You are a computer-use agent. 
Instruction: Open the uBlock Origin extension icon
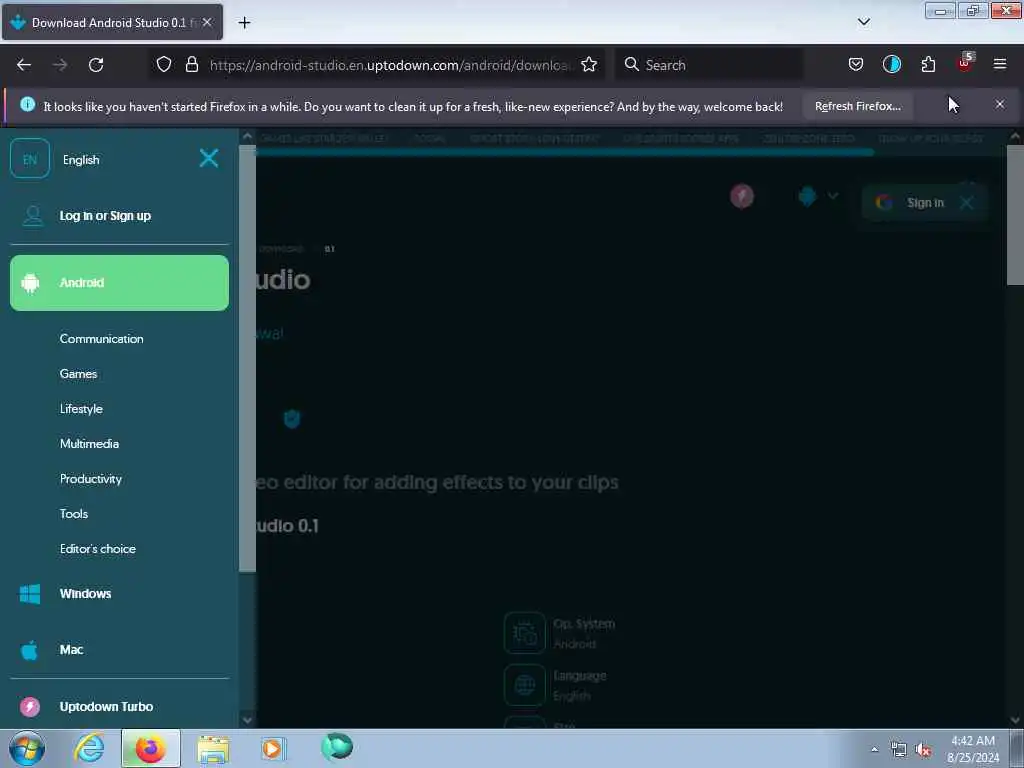coord(965,63)
